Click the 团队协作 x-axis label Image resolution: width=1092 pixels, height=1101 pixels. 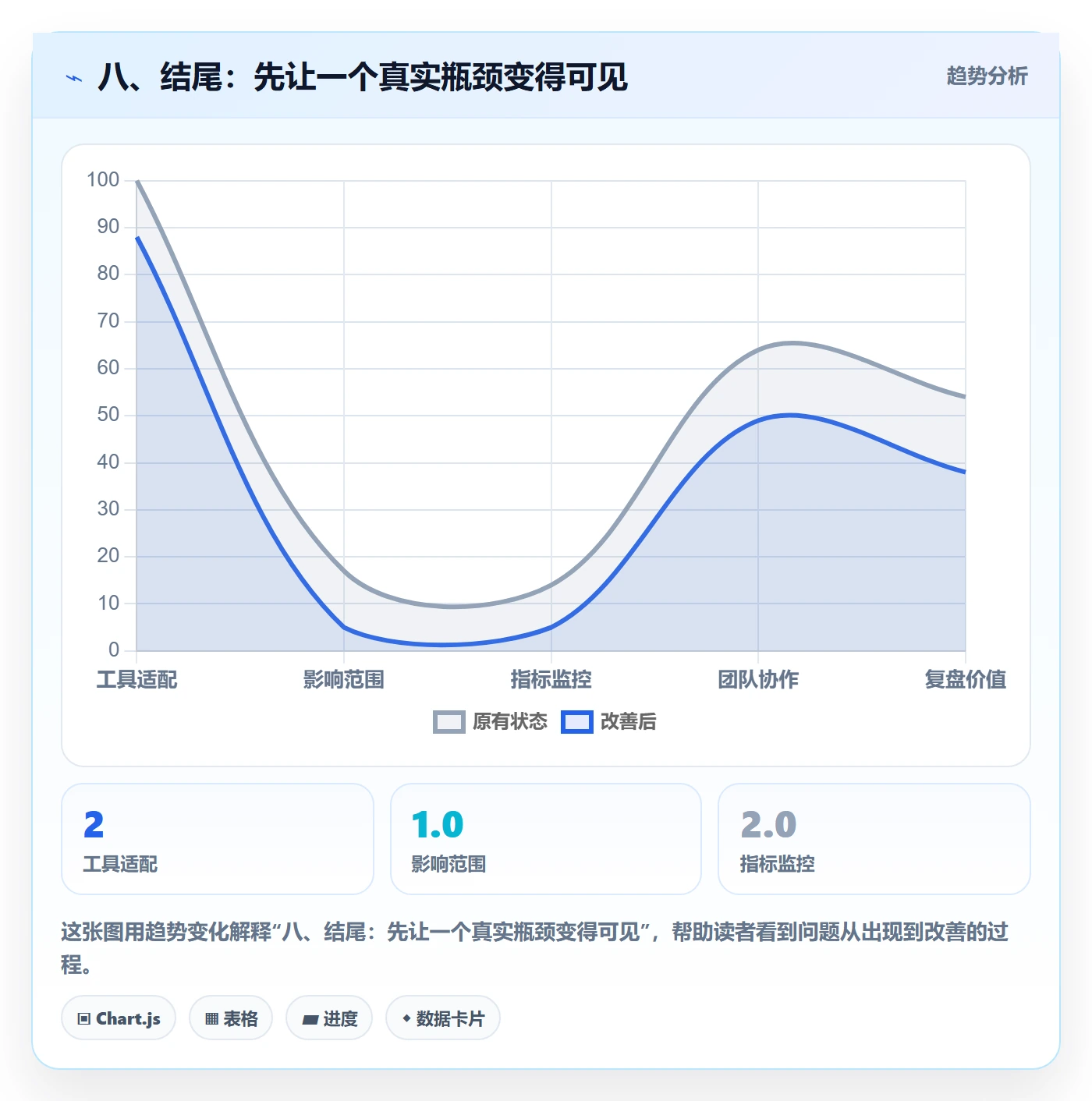point(758,680)
